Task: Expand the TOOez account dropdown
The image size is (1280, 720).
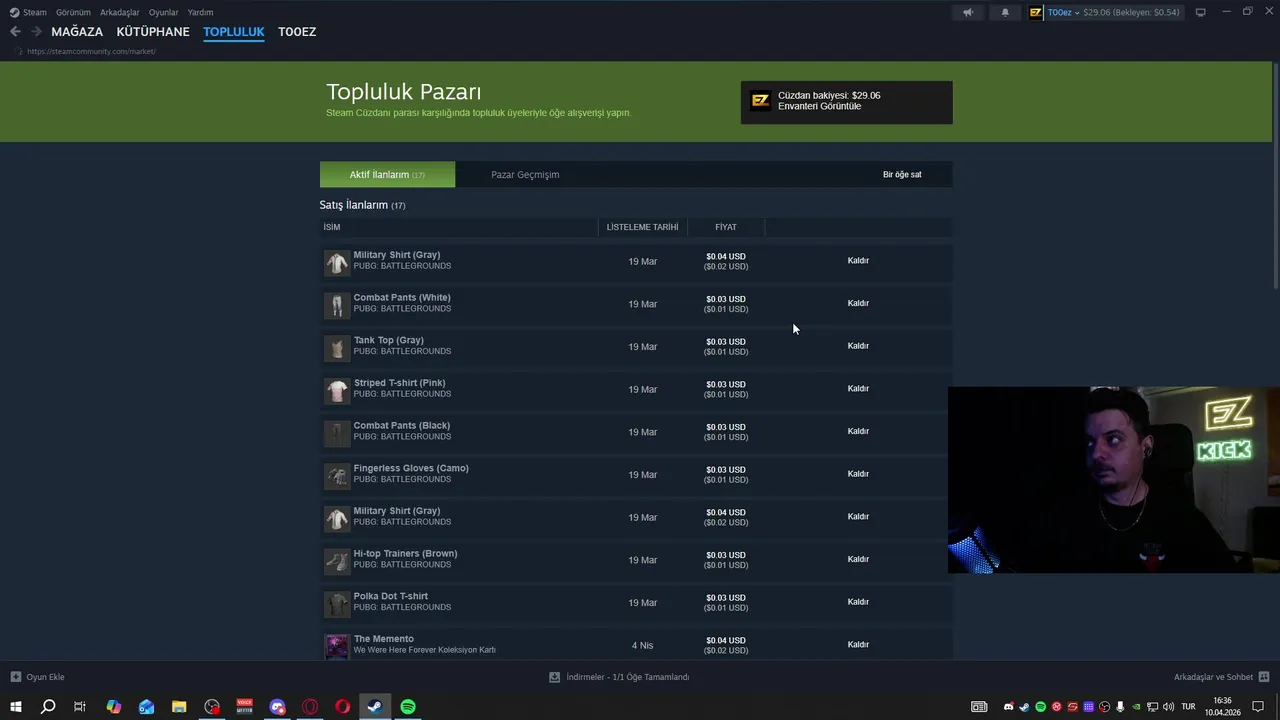Action: tap(1063, 12)
